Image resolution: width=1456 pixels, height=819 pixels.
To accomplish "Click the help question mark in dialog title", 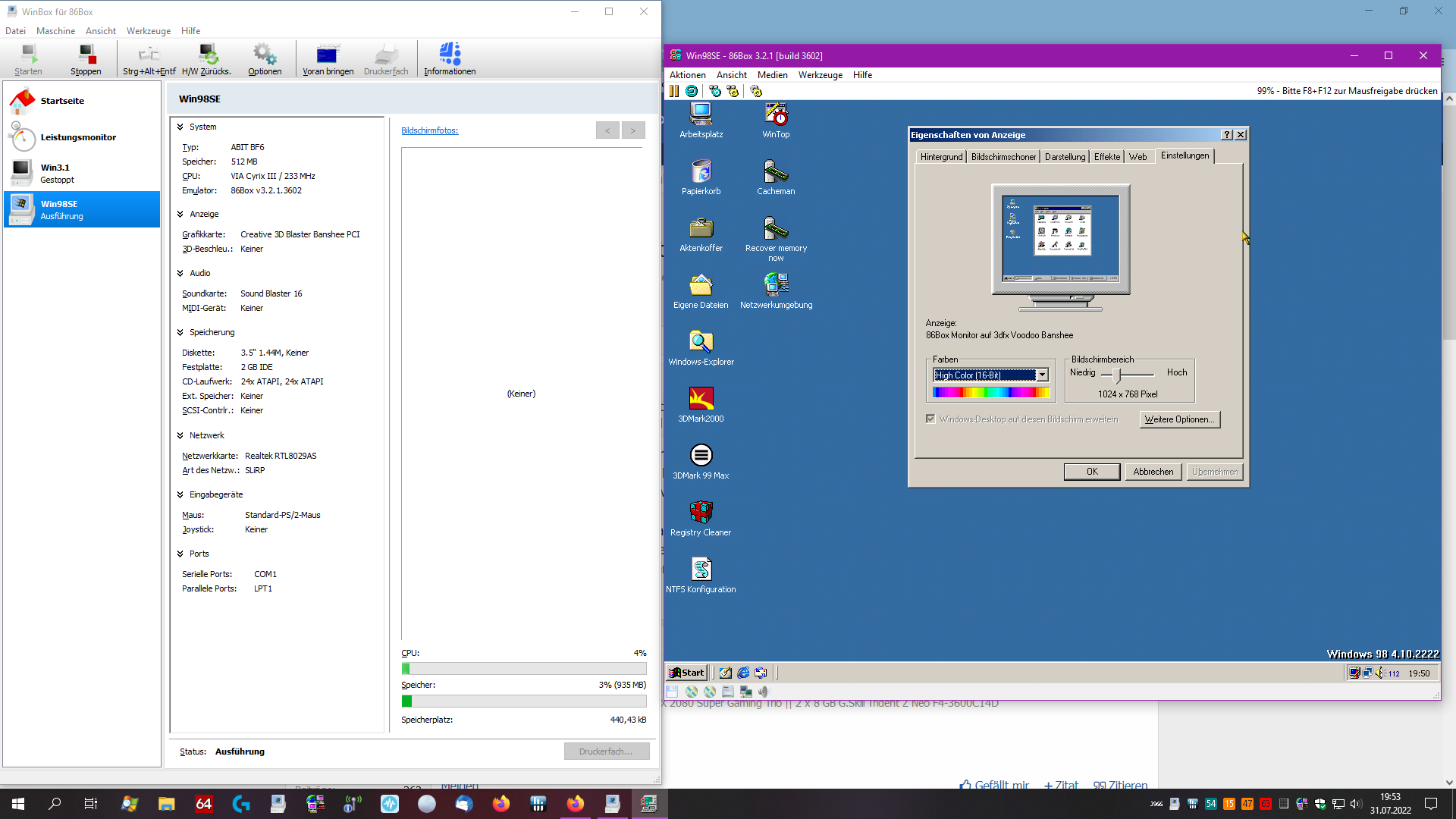I will (x=1227, y=135).
